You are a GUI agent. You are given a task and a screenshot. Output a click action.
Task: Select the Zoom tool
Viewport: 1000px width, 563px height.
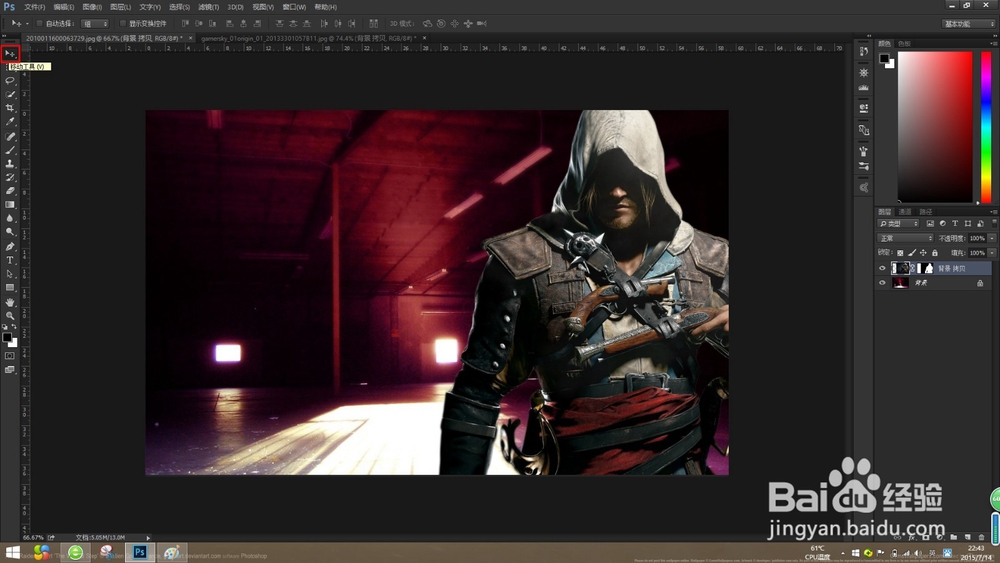tap(10, 316)
